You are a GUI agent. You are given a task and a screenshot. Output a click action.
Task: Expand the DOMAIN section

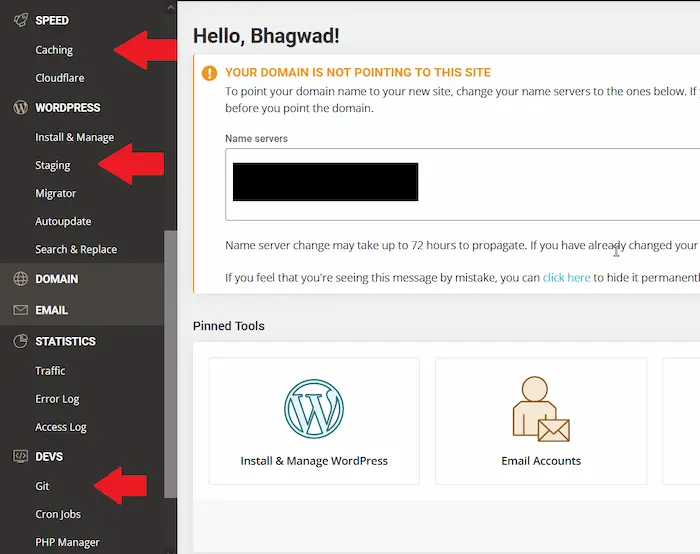point(82,279)
